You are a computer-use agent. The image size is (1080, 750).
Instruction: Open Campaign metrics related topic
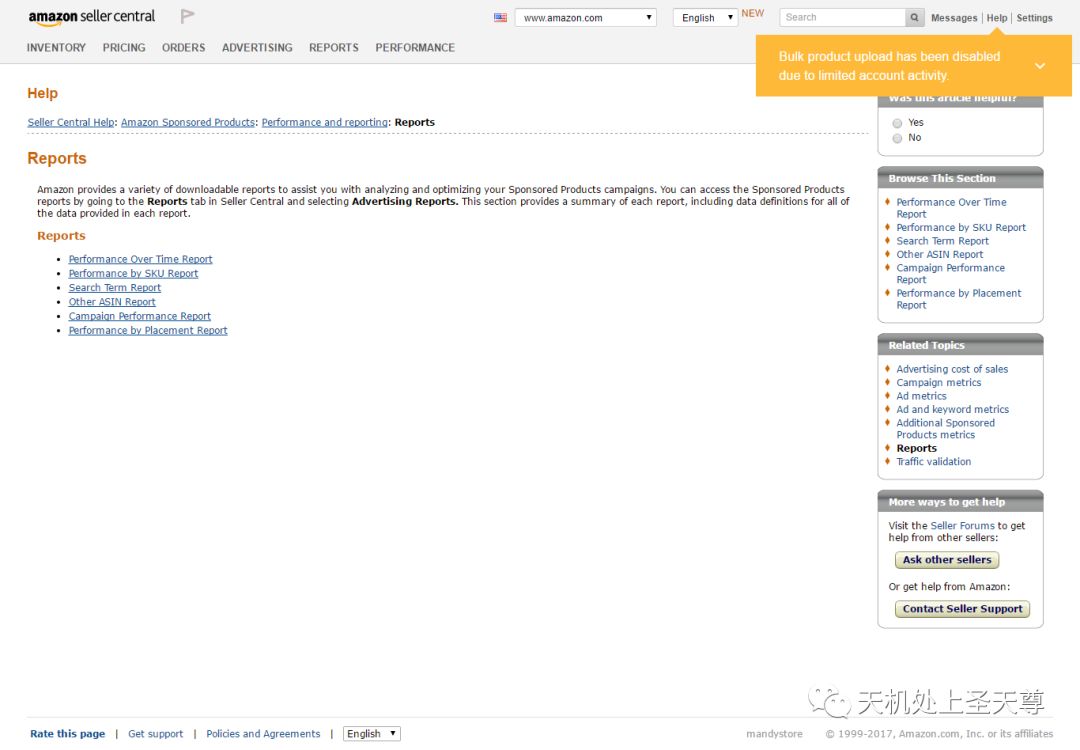(x=938, y=382)
